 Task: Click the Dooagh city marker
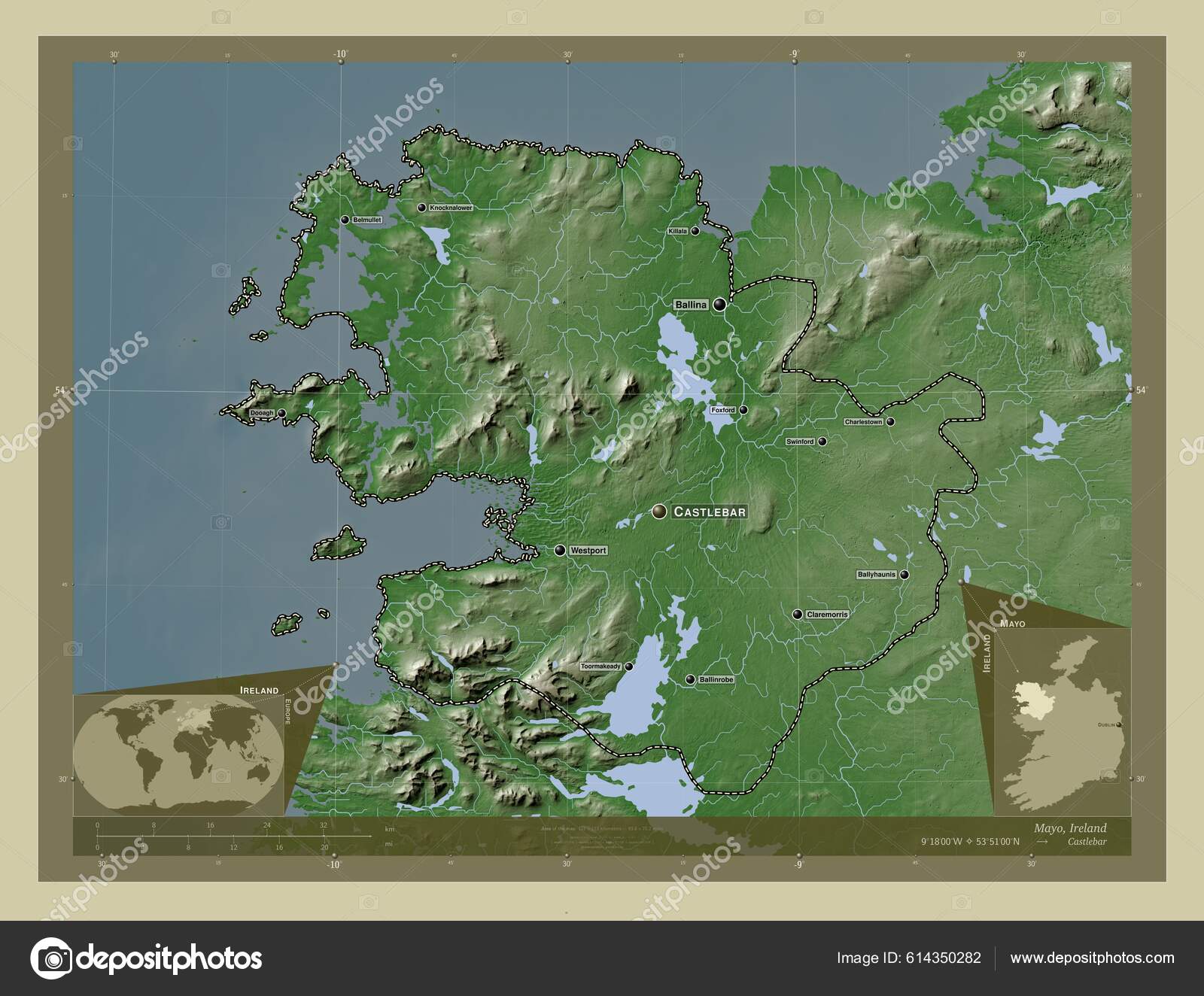[x=281, y=413]
